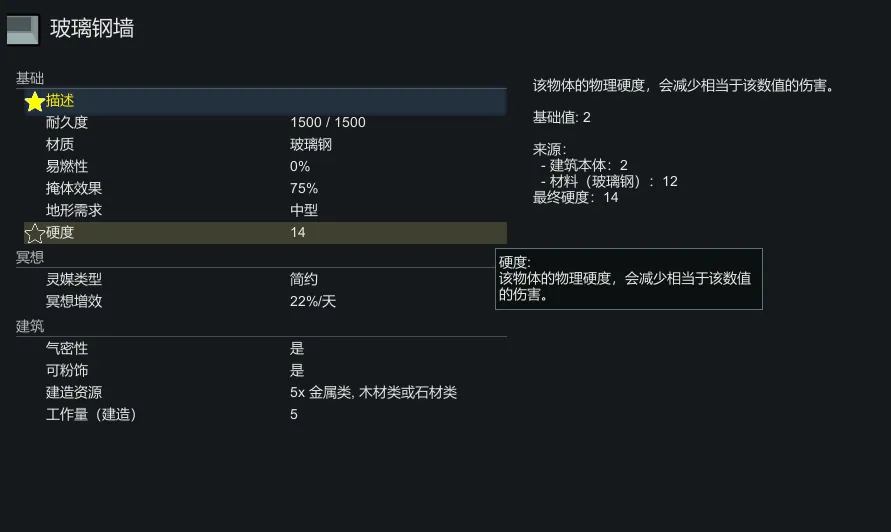Show details for 地形需求

pyautogui.click(x=265, y=211)
